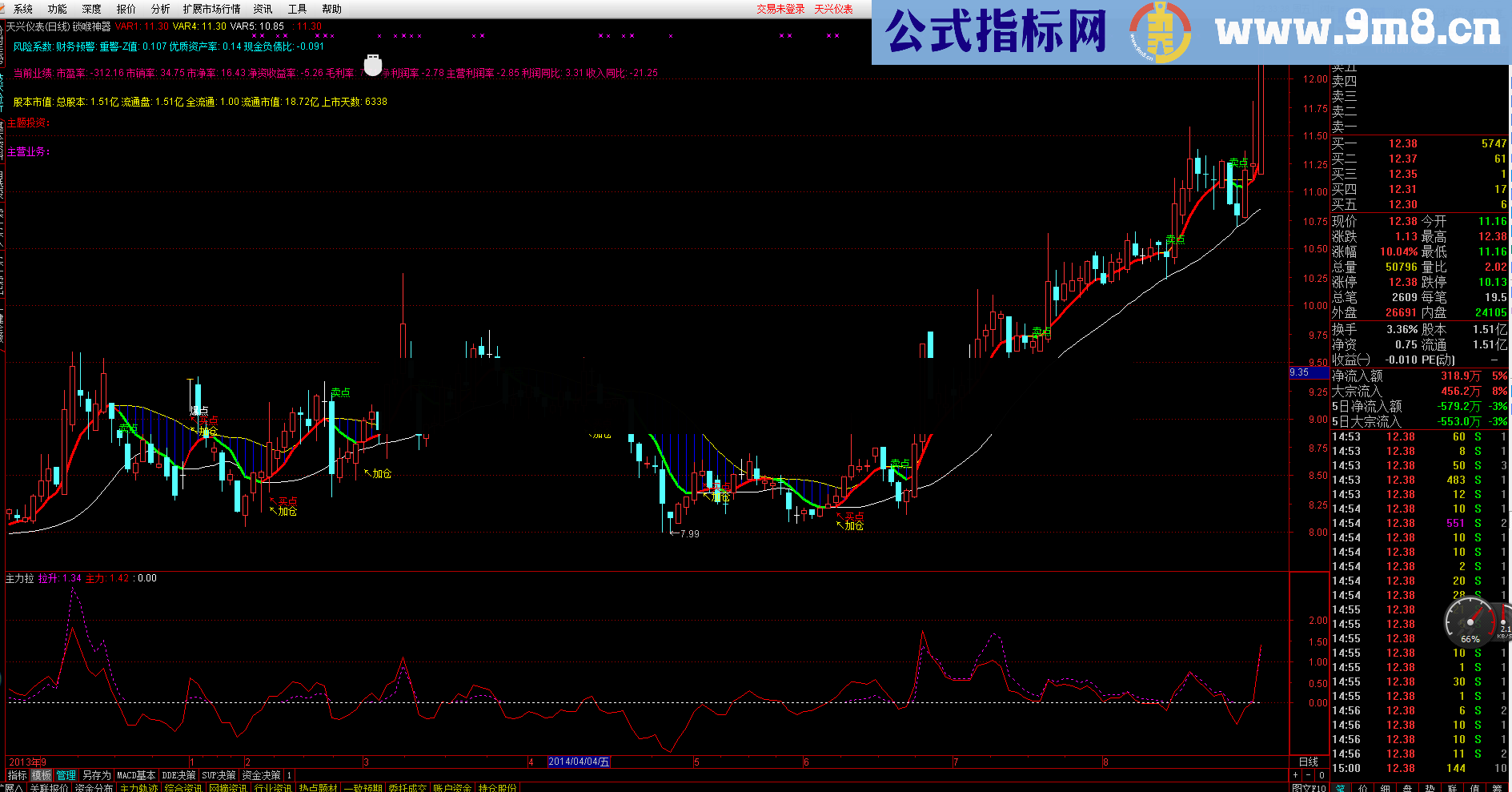The height and width of the screenshot is (792, 1512).
Task: Select the MACD基本 template tab
Action: tap(136, 775)
